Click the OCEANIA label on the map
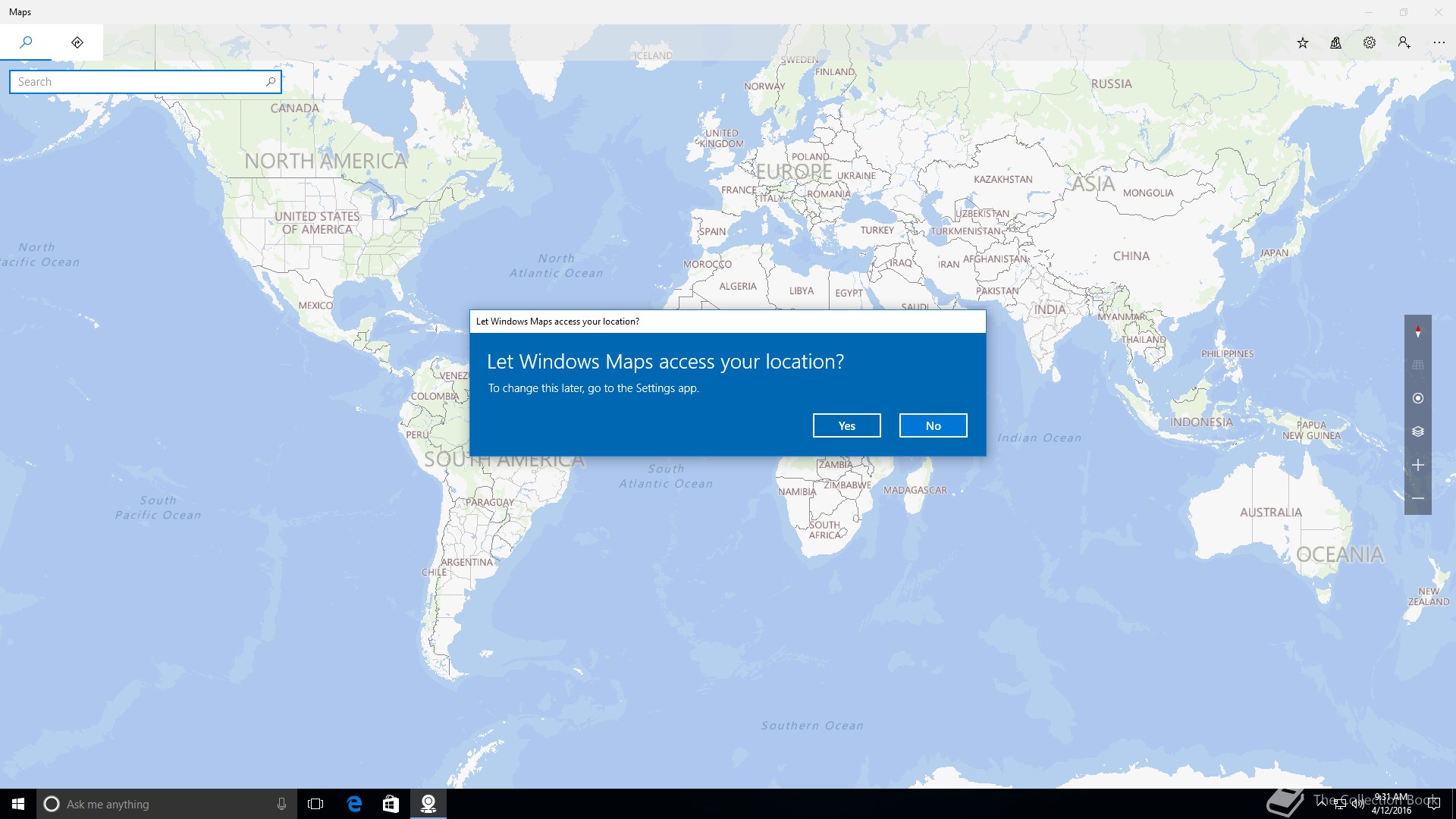Viewport: 1456px width, 819px height. click(1340, 555)
